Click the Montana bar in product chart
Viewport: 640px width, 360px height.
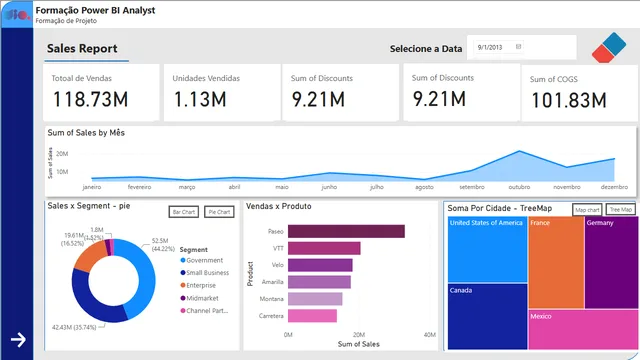coord(315,299)
